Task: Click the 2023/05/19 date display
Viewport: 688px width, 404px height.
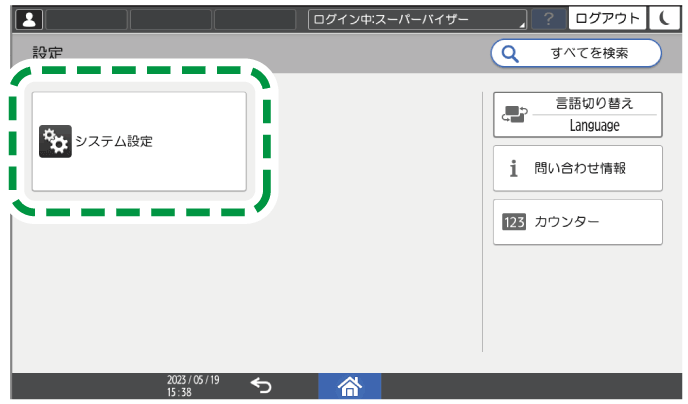Action: coord(193,380)
